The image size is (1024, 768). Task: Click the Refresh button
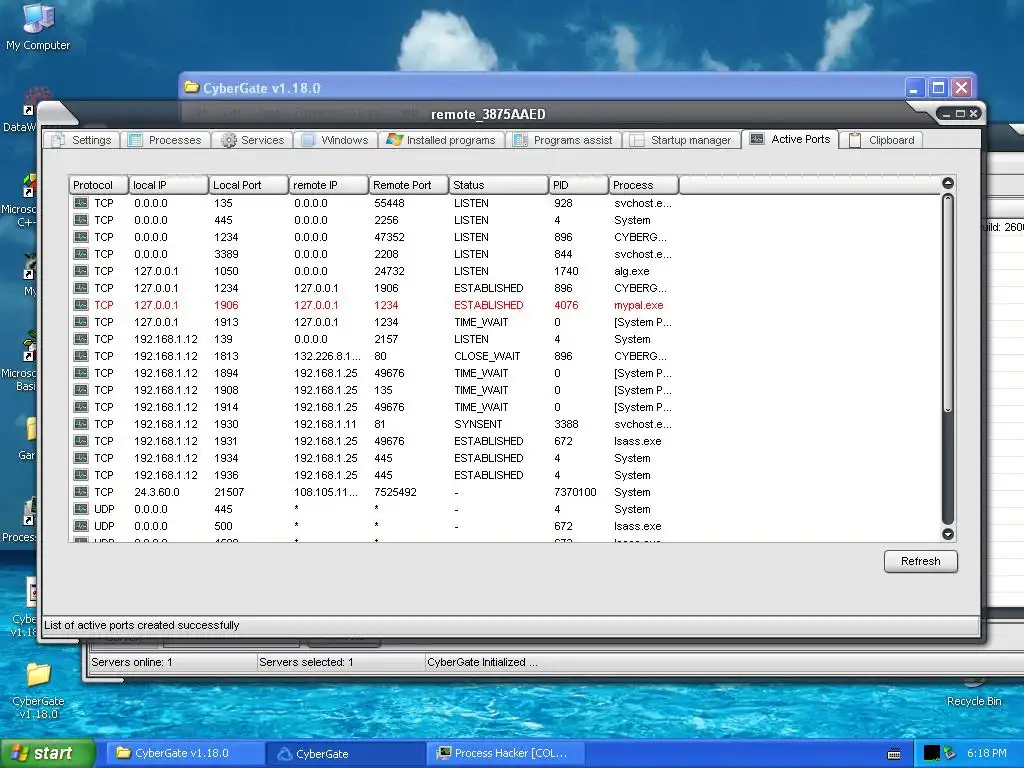(921, 561)
